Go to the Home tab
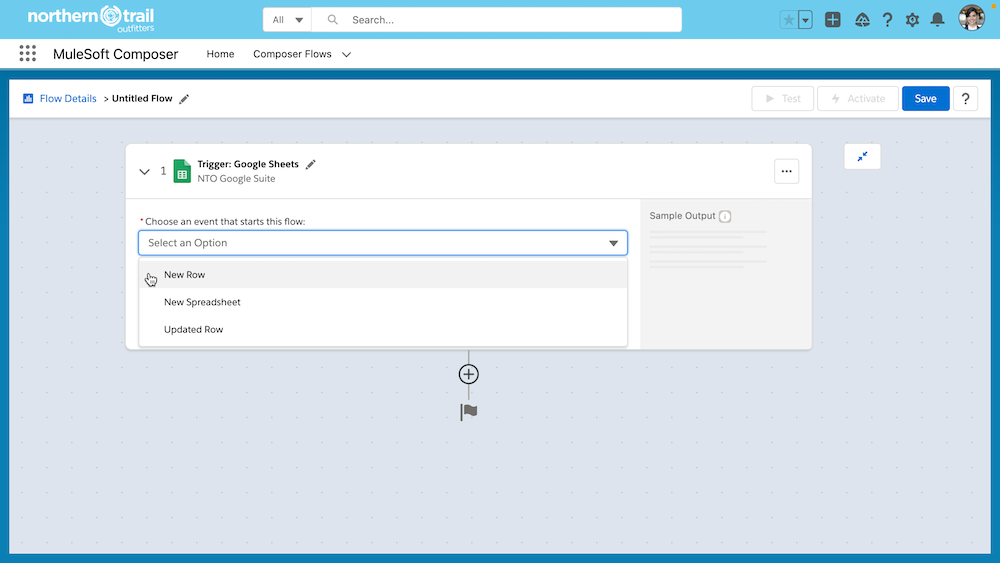This screenshot has width=1000, height=563. pyautogui.click(x=220, y=54)
